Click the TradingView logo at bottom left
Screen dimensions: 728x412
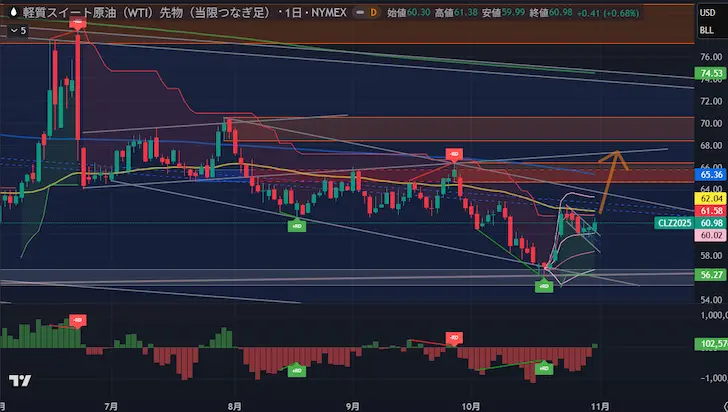click(x=18, y=382)
